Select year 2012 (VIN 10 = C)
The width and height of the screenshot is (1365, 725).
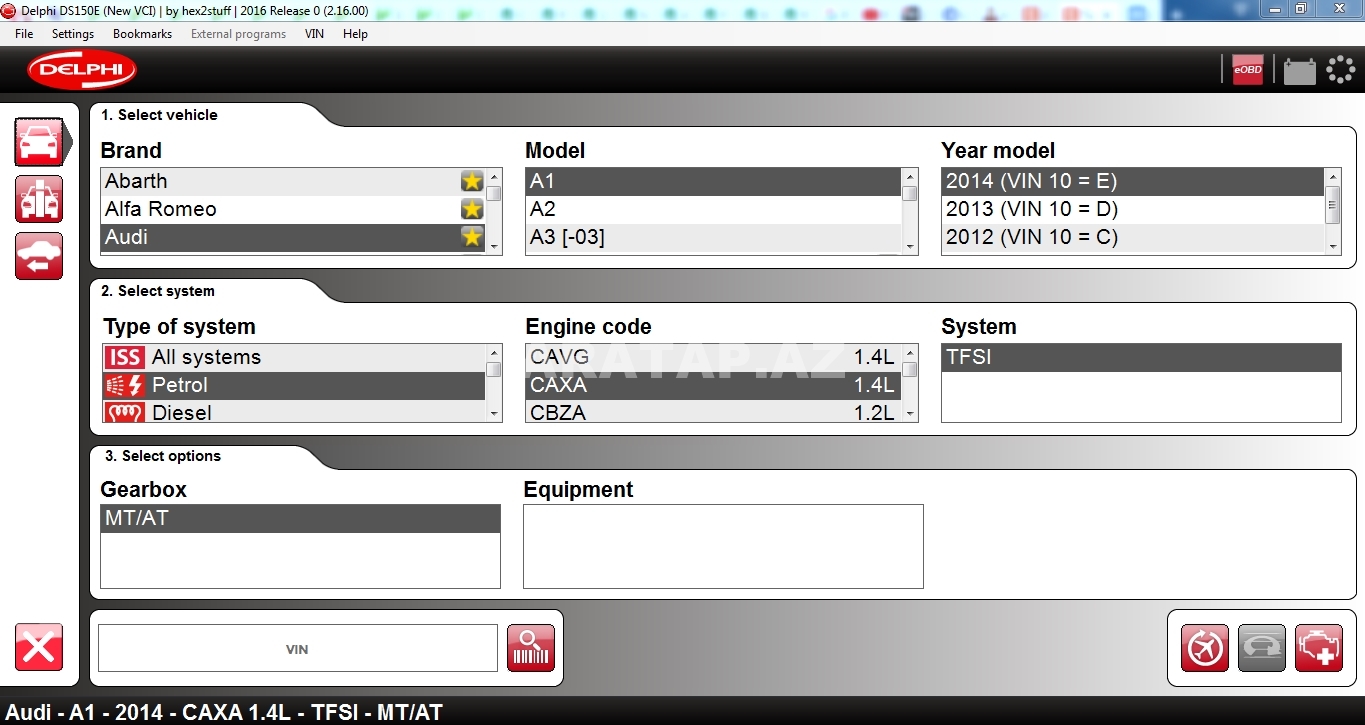point(1133,237)
